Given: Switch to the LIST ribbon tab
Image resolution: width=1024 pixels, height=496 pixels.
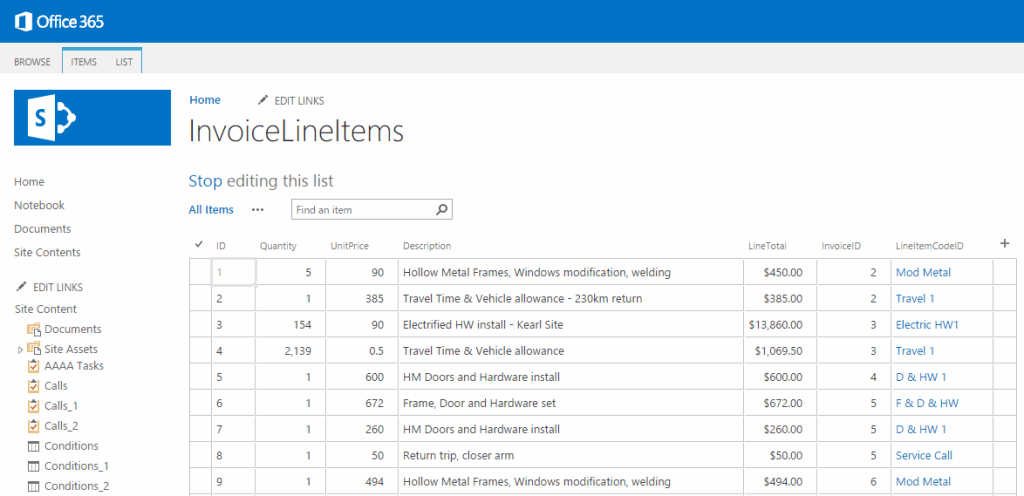Looking at the screenshot, I should pyautogui.click(x=124, y=62).
